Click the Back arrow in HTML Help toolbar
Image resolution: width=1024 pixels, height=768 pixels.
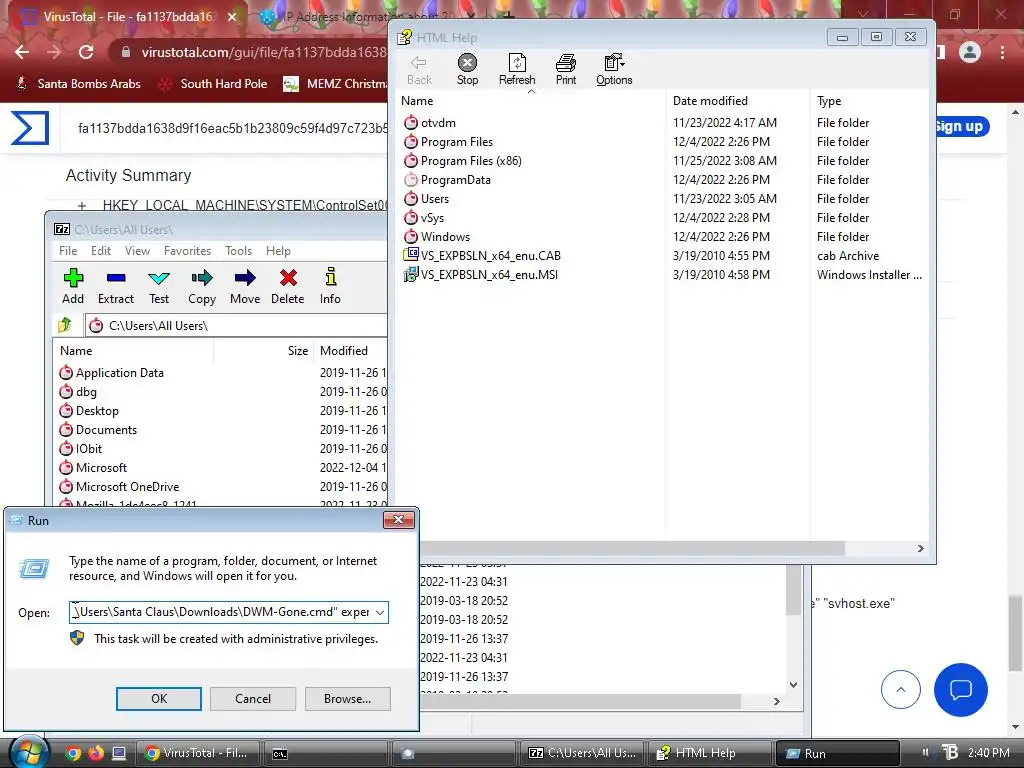click(x=419, y=63)
